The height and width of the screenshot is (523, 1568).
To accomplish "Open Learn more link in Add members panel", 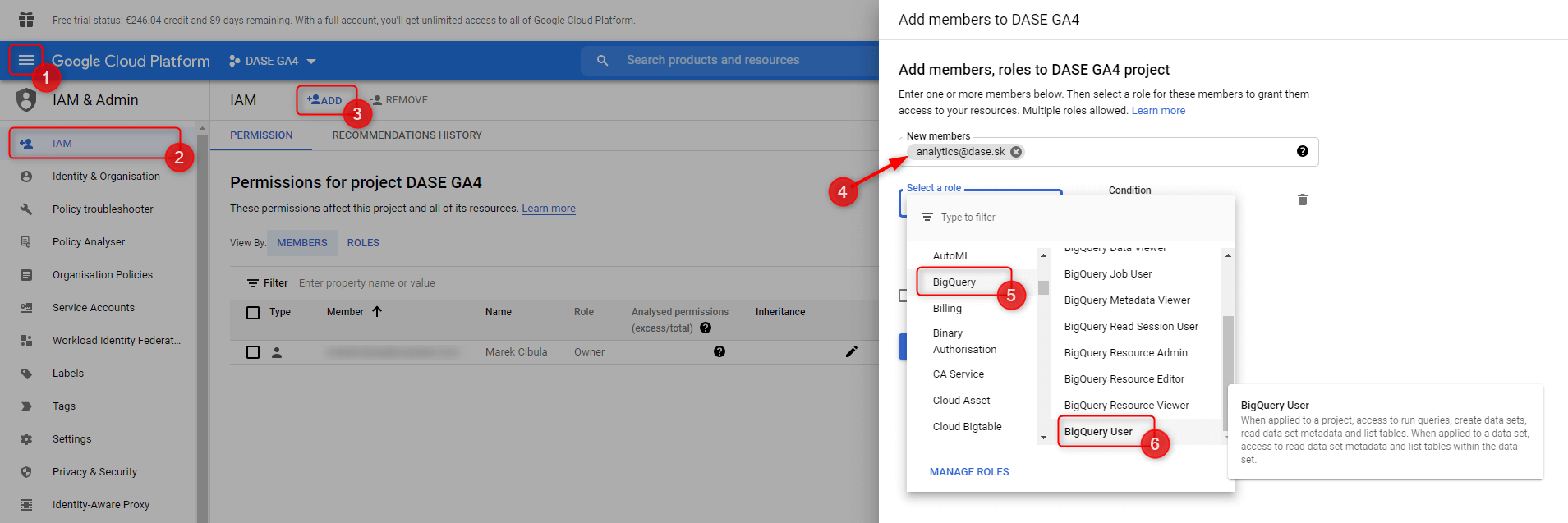I will pyautogui.click(x=1158, y=111).
